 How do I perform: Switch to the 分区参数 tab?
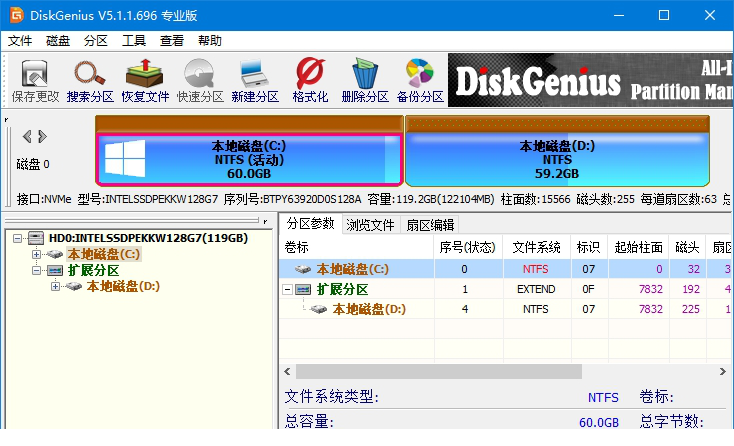pyautogui.click(x=310, y=224)
